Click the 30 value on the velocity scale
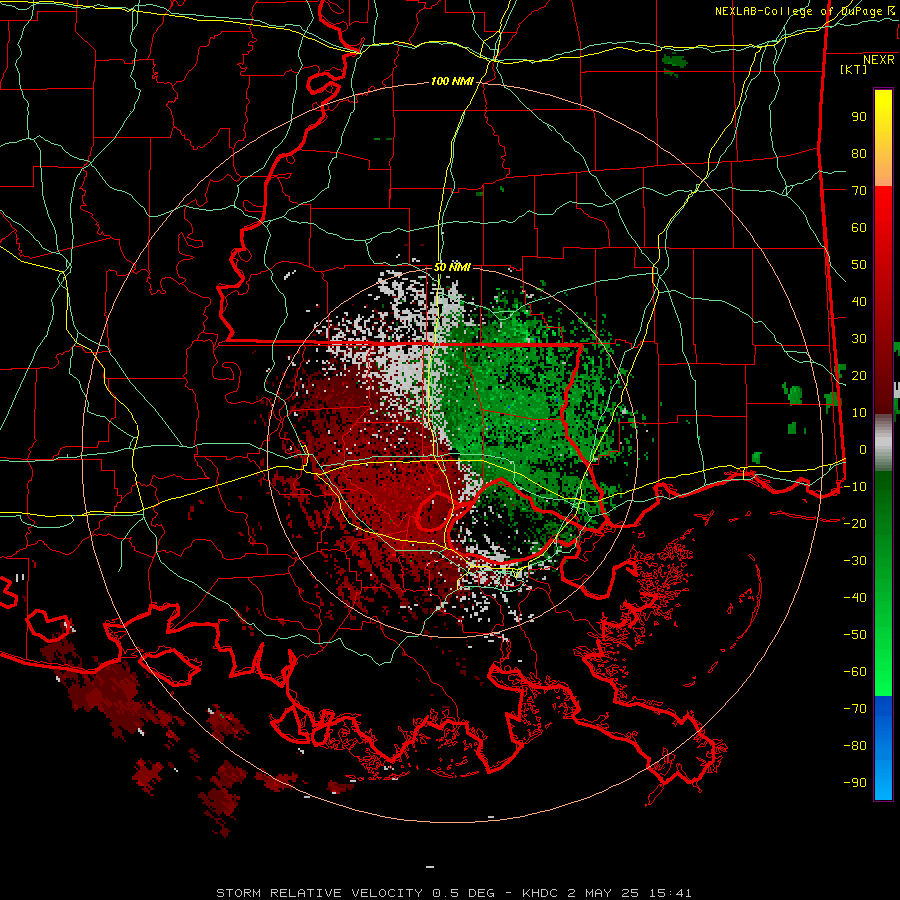Viewport: 900px width, 900px height. pyautogui.click(x=859, y=339)
